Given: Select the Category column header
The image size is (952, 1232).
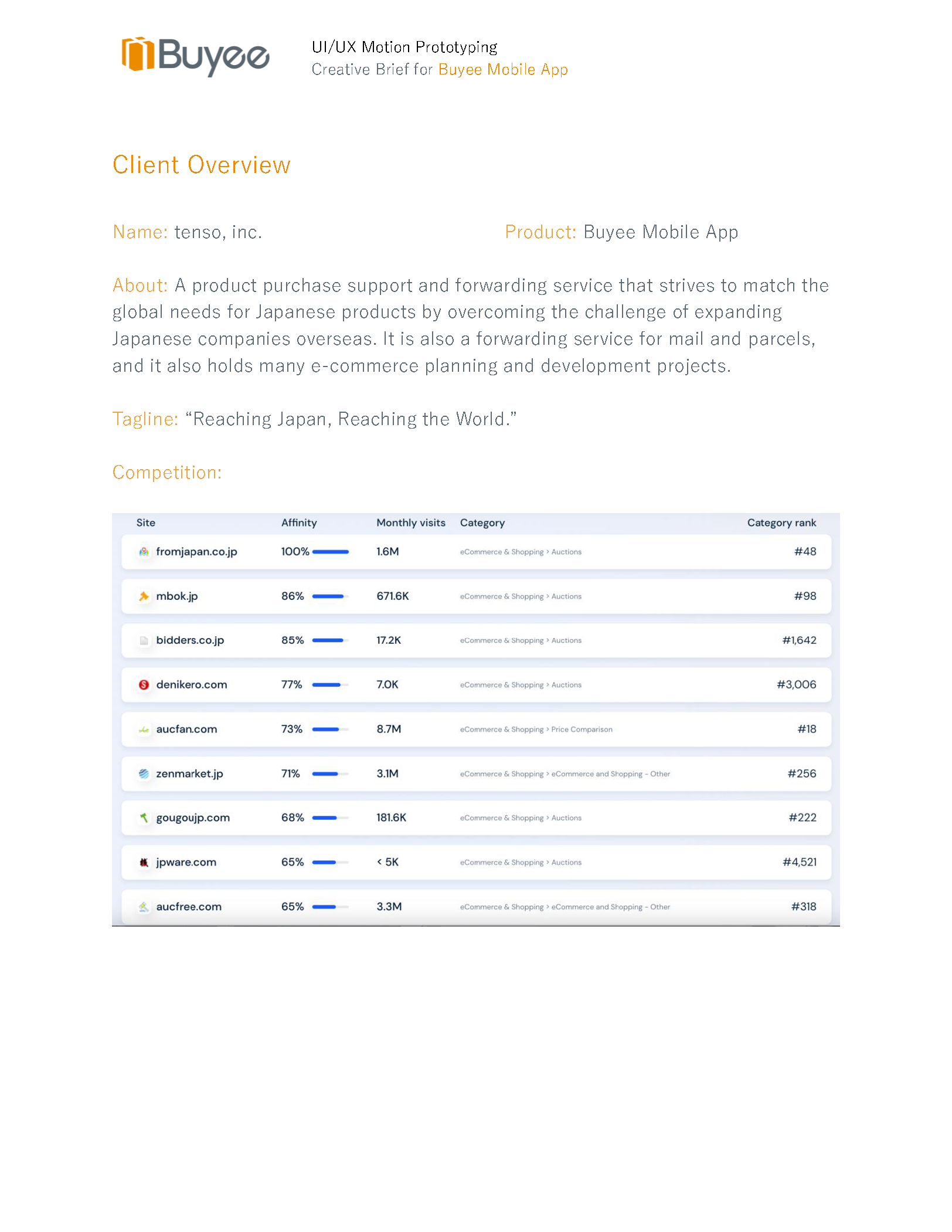Looking at the screenshot, I should (x=482, y=522).
